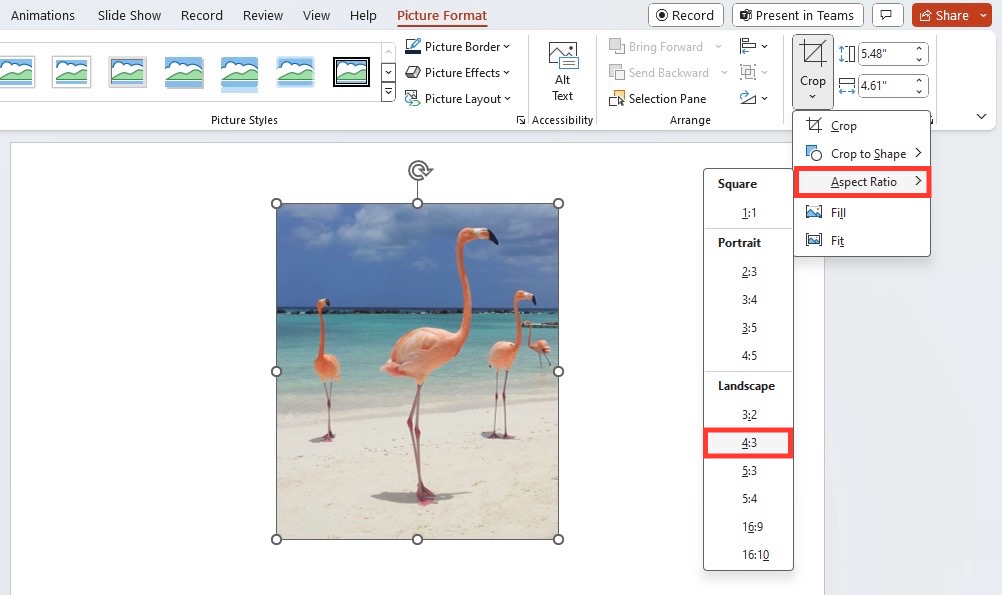Click the shape width input field
The height and width of the screenshot is (595, 1002).
click(886, 86)
